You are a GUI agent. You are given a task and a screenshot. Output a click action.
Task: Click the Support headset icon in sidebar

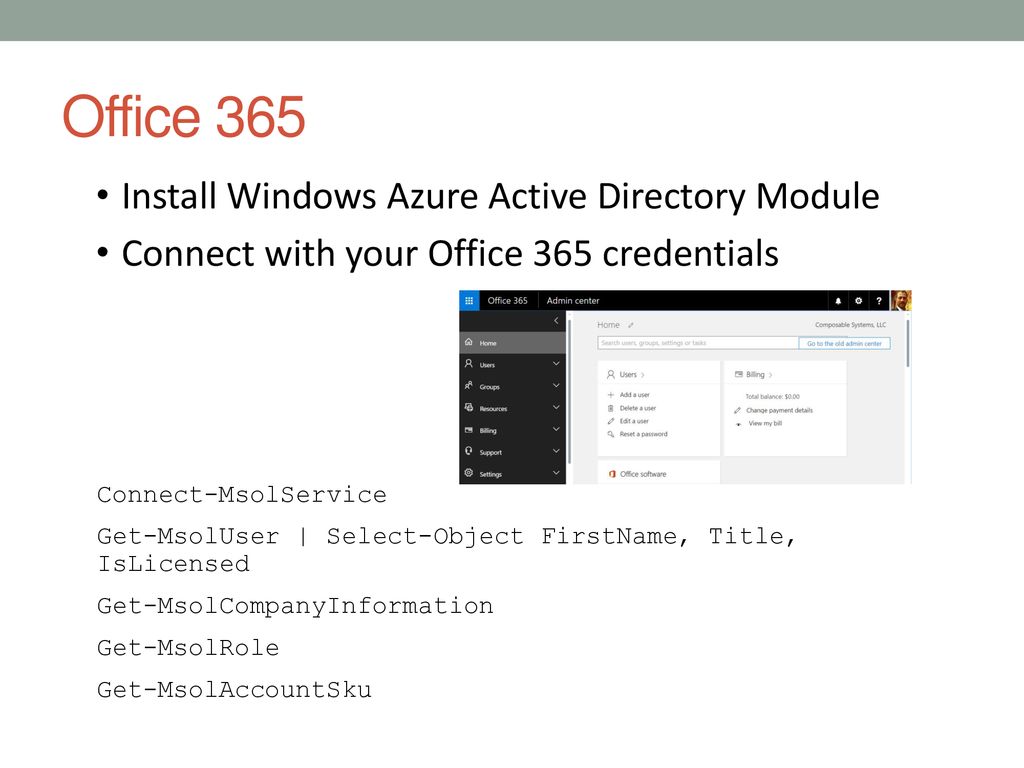pos(468,451)
